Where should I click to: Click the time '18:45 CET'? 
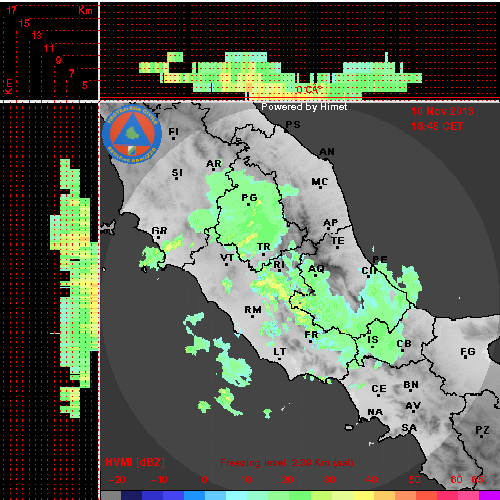click(x=437, y=126)
